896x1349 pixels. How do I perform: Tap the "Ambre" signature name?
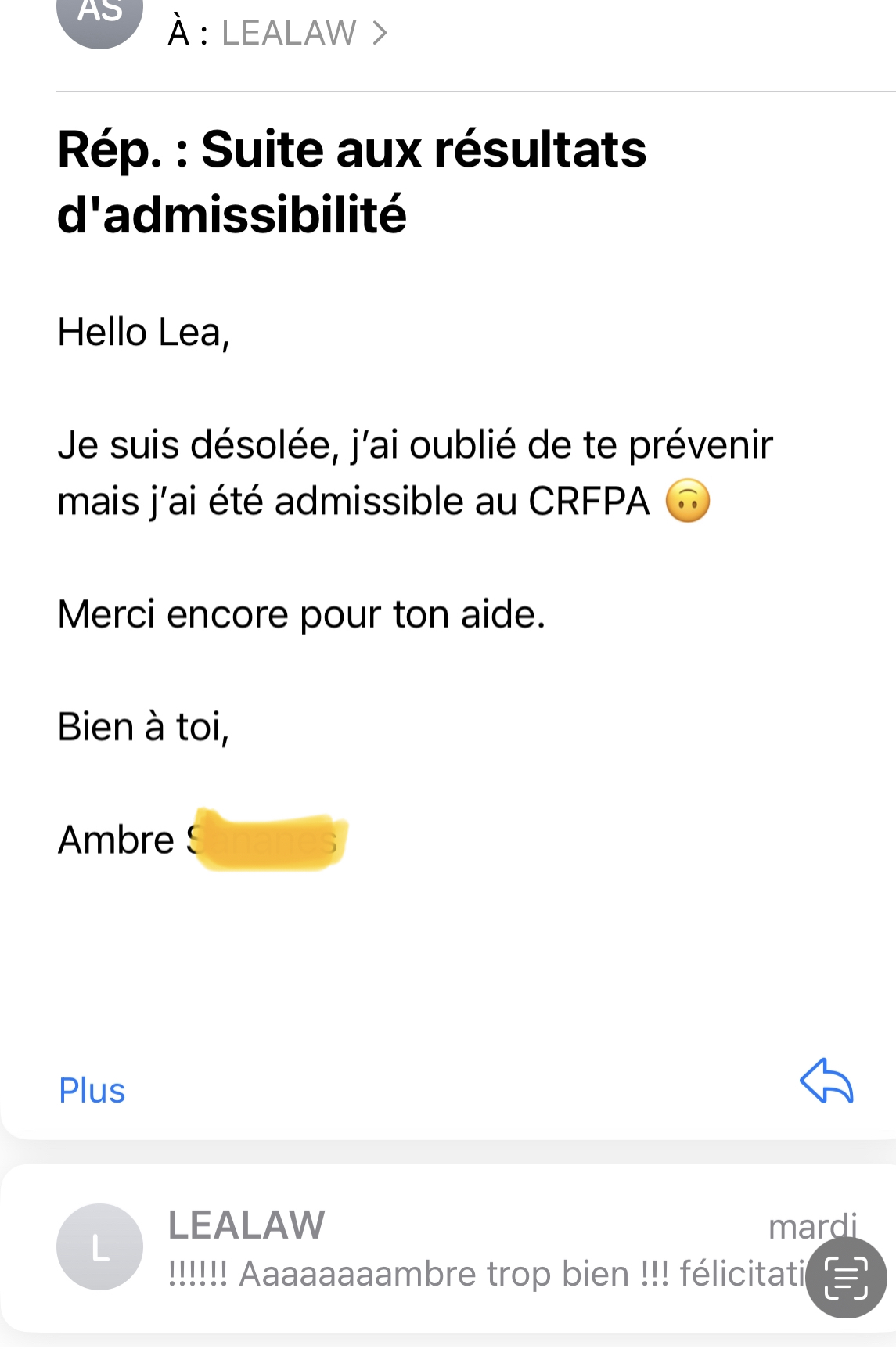117,840
